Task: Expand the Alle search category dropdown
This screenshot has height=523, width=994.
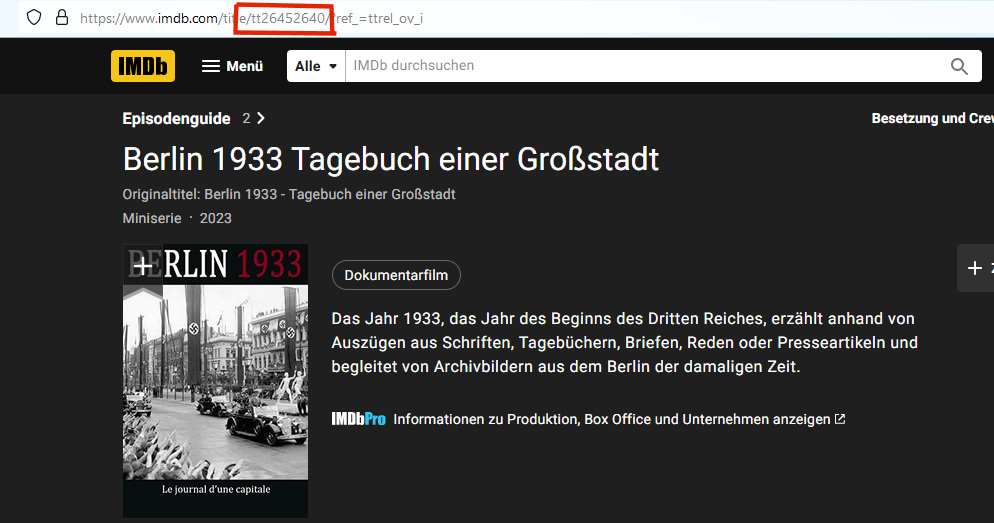Action: [x=316, y=66]
